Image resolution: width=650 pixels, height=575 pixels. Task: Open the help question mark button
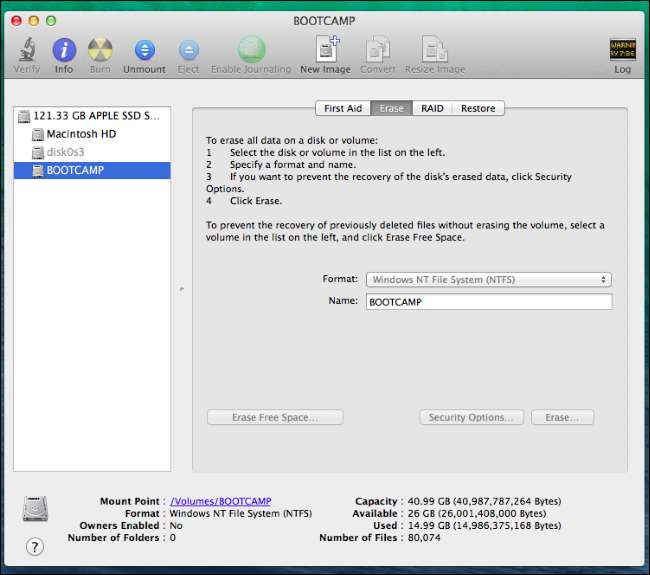35,546
